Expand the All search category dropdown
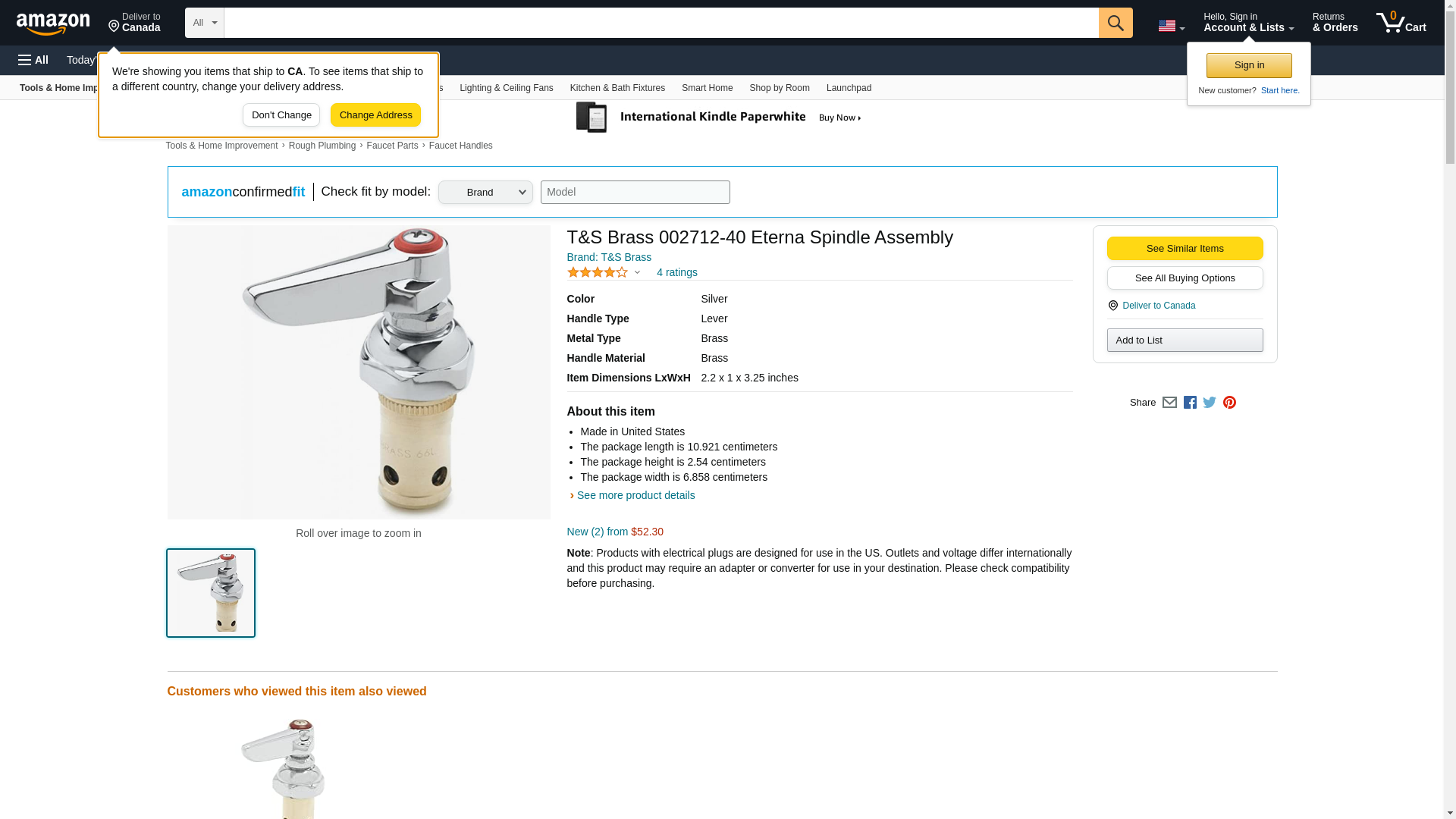Image resolution: width=1456 pixels, height=819 pixels. point(205,23)
